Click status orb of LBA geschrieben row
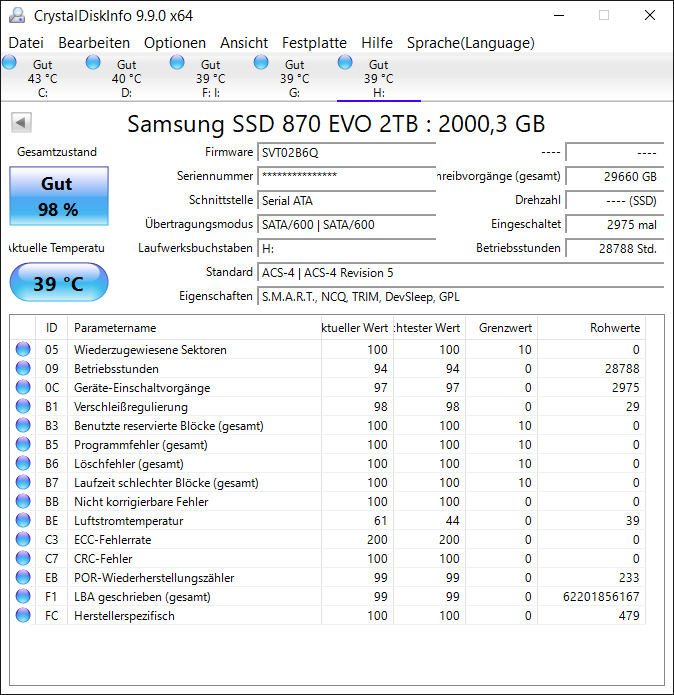 pyautogui.click(x=23, y=597)
